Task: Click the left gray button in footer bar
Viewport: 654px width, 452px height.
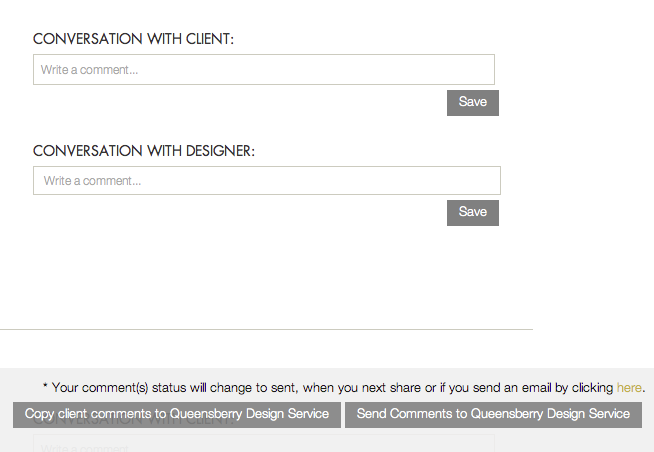Action: [x=177, y=414]
